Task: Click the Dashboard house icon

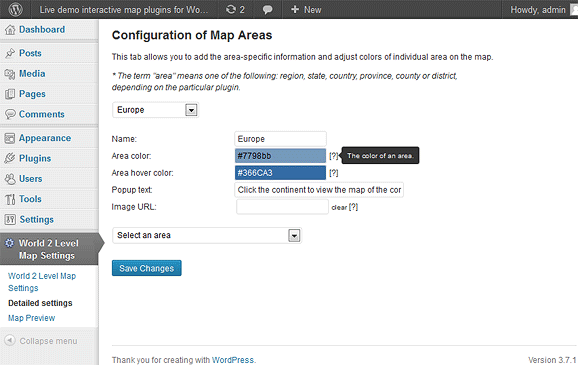Action: 10,30
